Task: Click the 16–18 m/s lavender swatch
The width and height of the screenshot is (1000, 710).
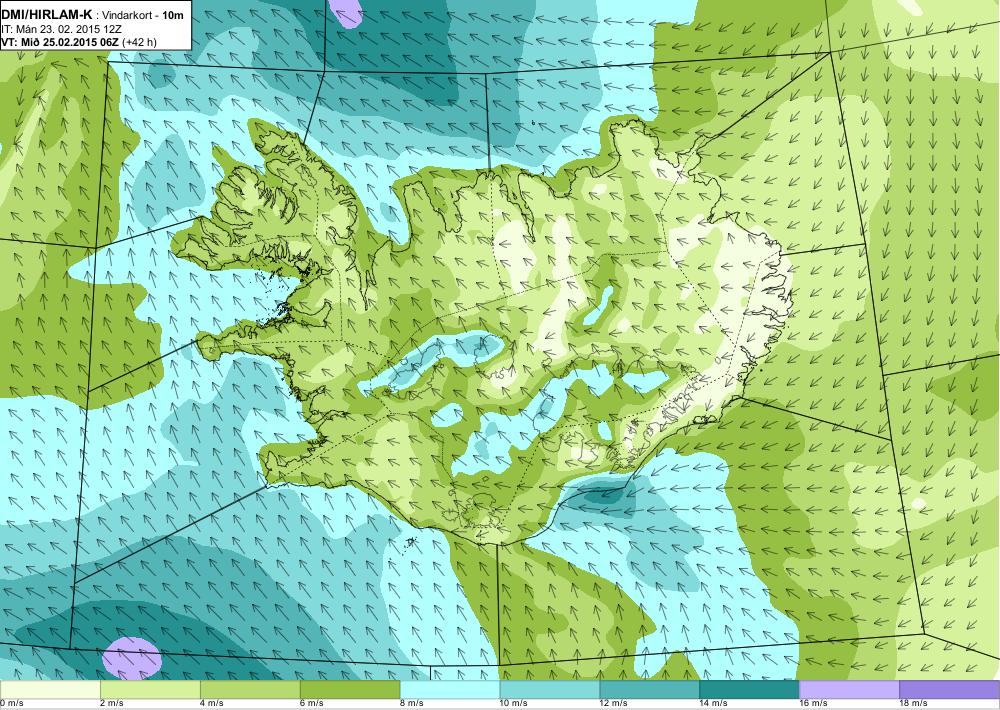Action: pyautogui.click(x=849, y=689)
